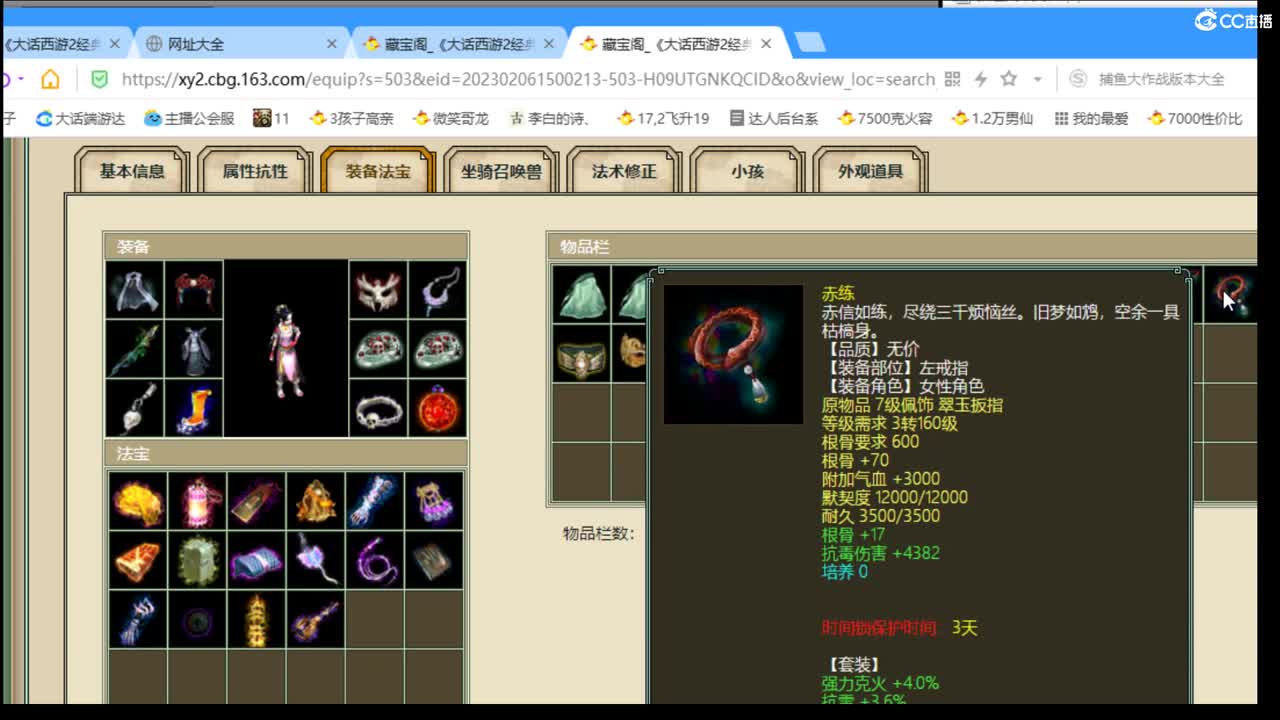
Task: Click the purple wind chime treasure
Action: [434, 501]
